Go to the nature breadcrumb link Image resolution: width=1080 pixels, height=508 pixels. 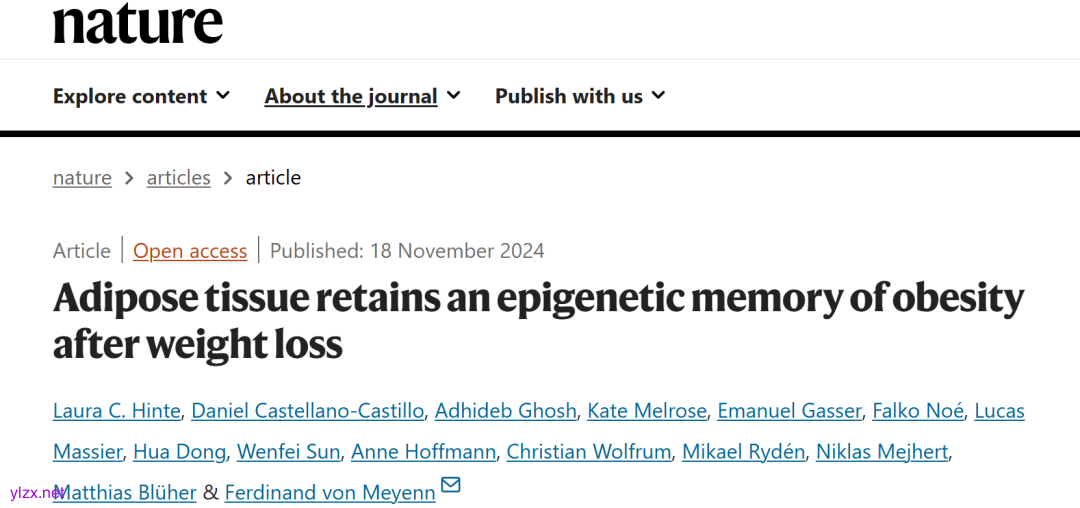(x=82, y=177)
